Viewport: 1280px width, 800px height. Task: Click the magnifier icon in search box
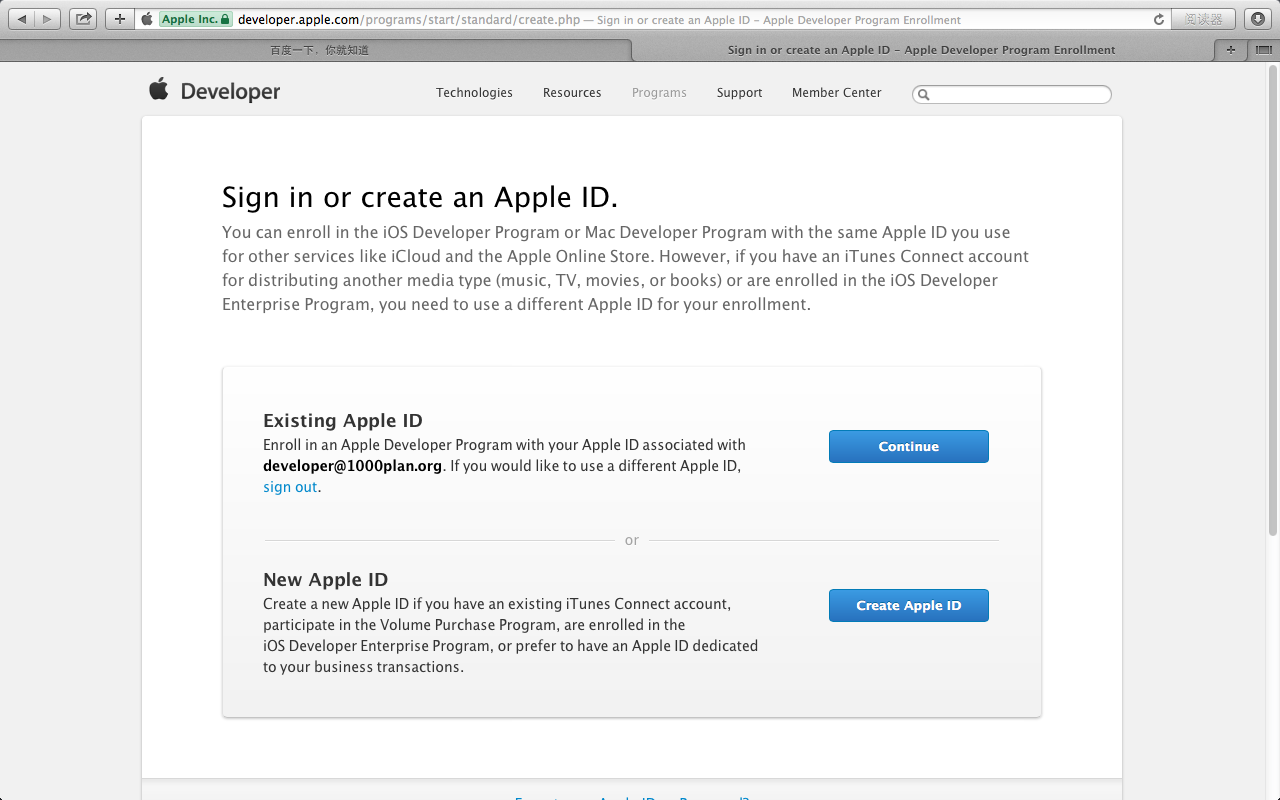click(x=924, y=94)
